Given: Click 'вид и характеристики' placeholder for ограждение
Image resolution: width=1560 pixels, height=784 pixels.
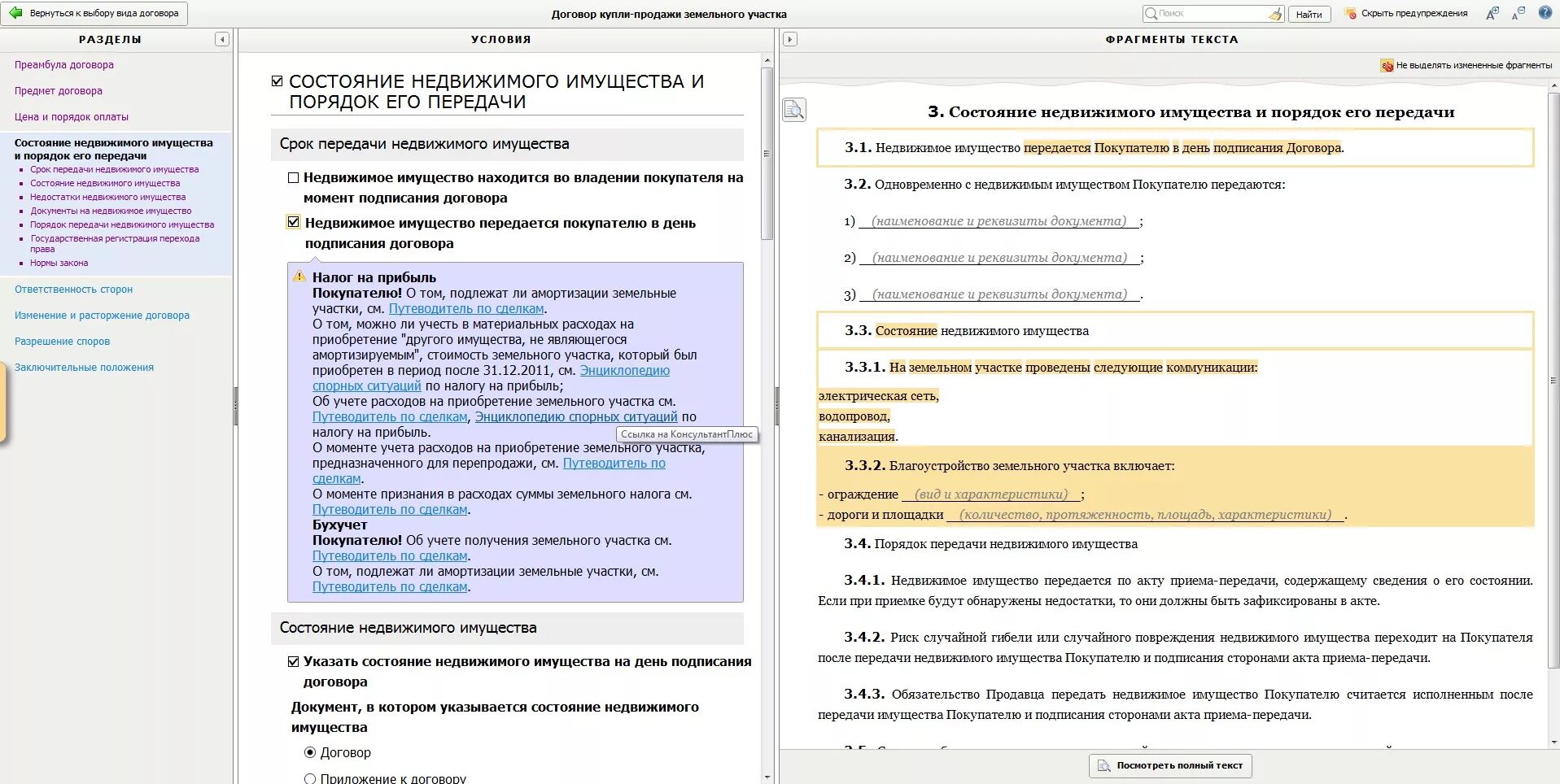Looking at the screenshot, I should click(x=990, y=494).
